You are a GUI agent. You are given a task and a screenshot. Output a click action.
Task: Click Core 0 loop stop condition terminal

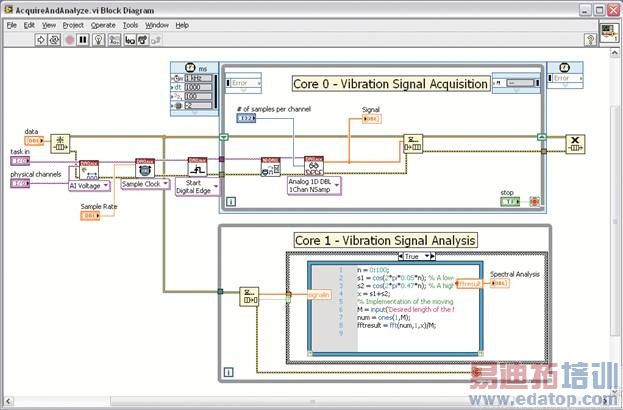(534, 202)
